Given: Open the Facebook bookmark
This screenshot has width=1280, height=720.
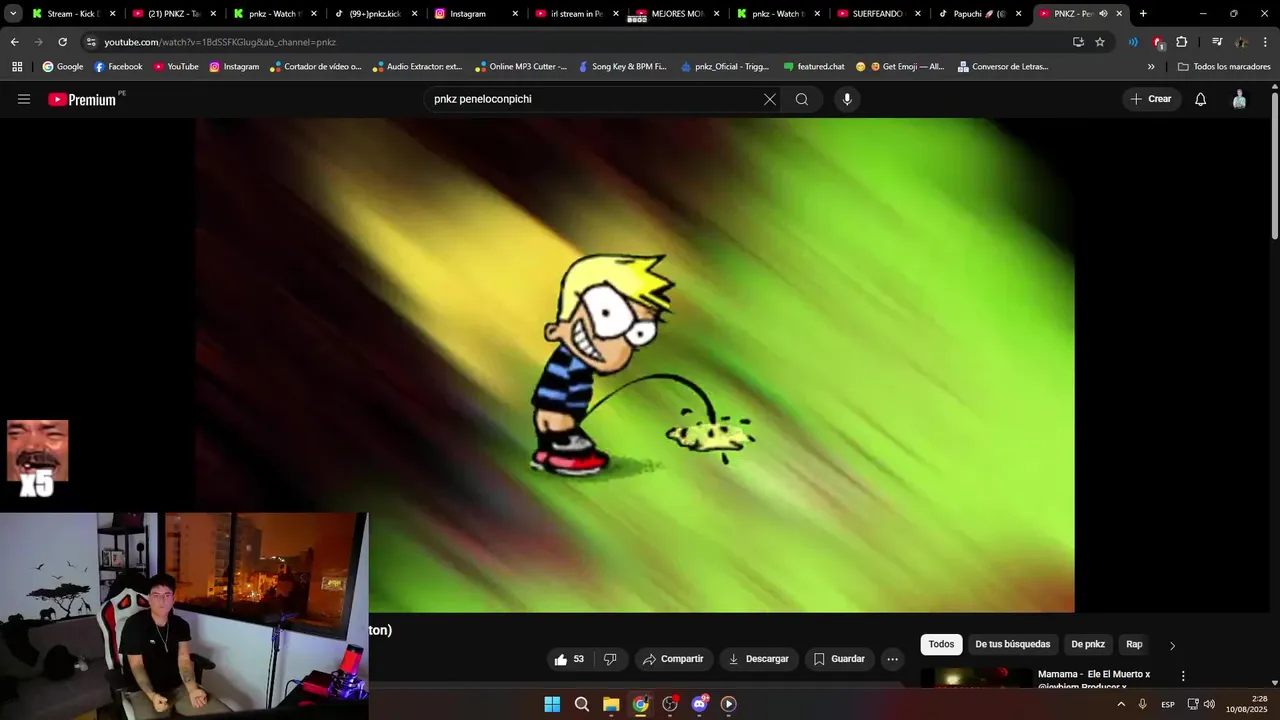Looking at the screenshot, I should pos(118,67).
